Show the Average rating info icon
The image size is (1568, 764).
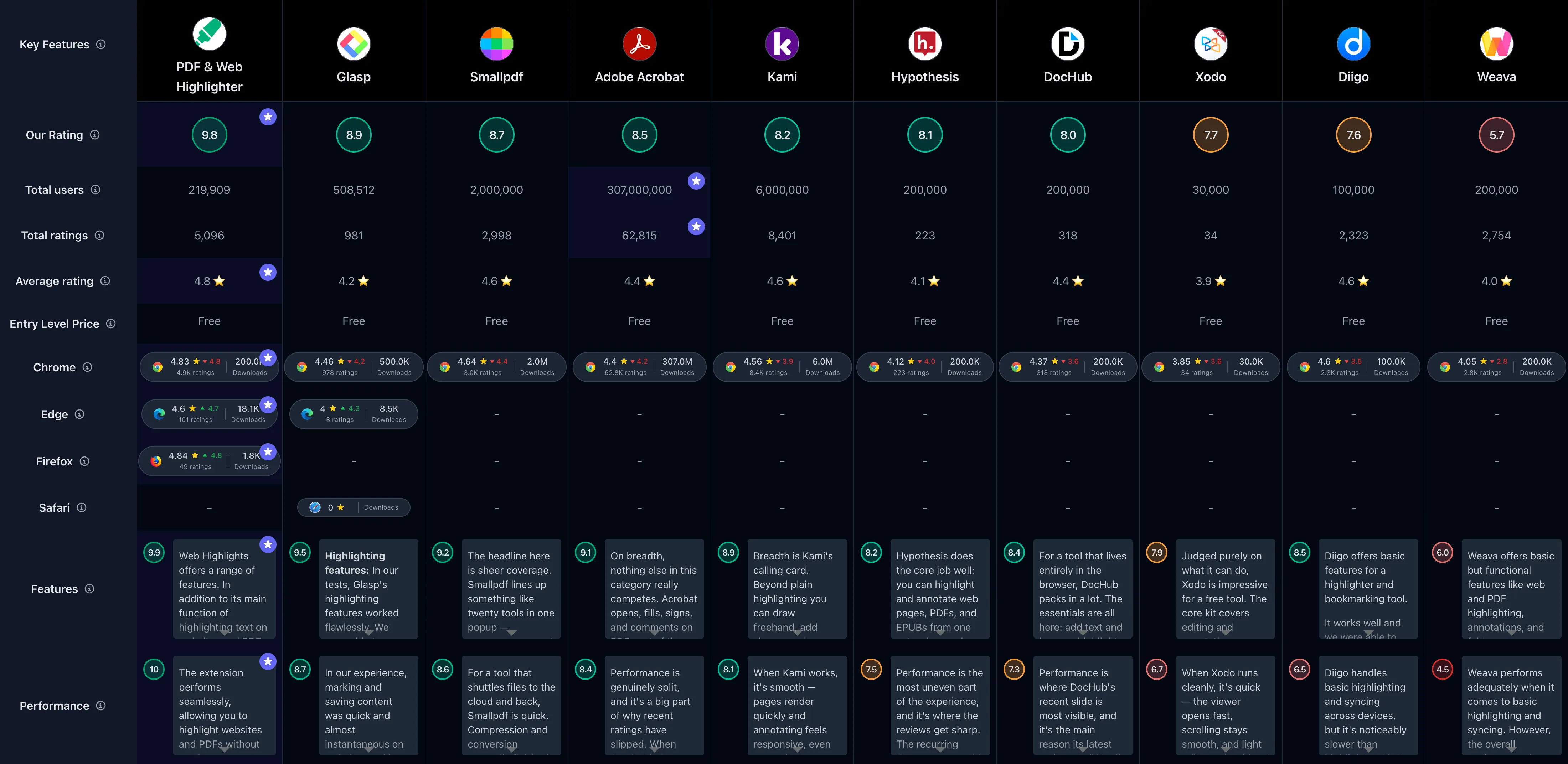click(x=105, y=281)
